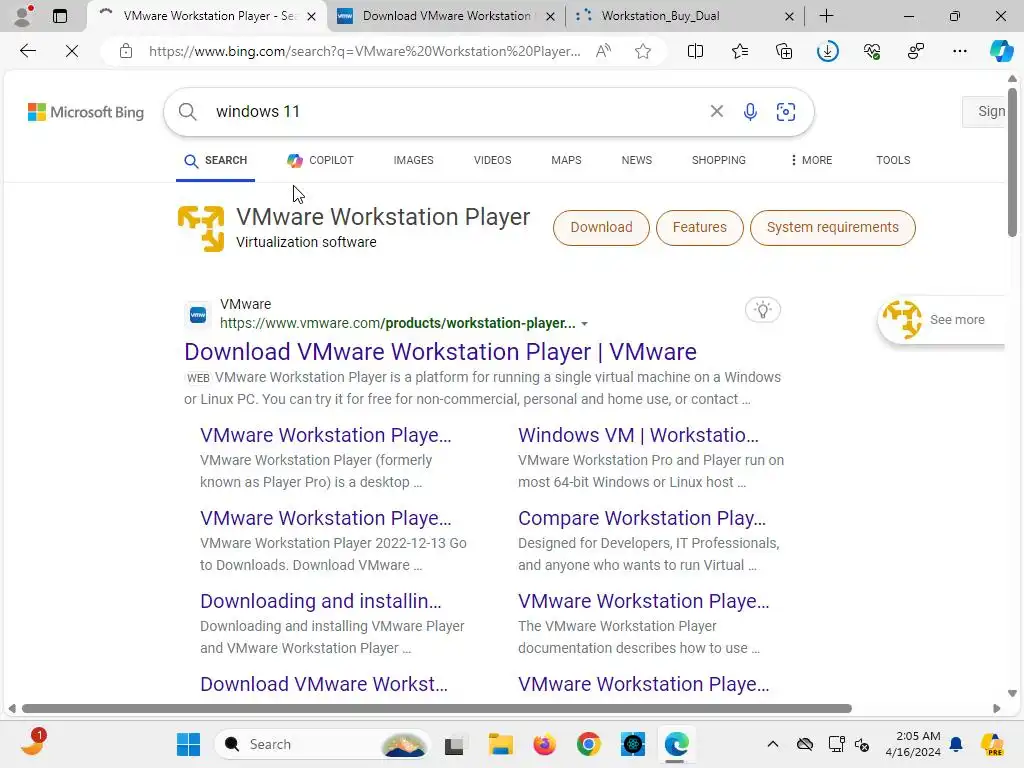Open the Favorites list icon

pos(740,51)
